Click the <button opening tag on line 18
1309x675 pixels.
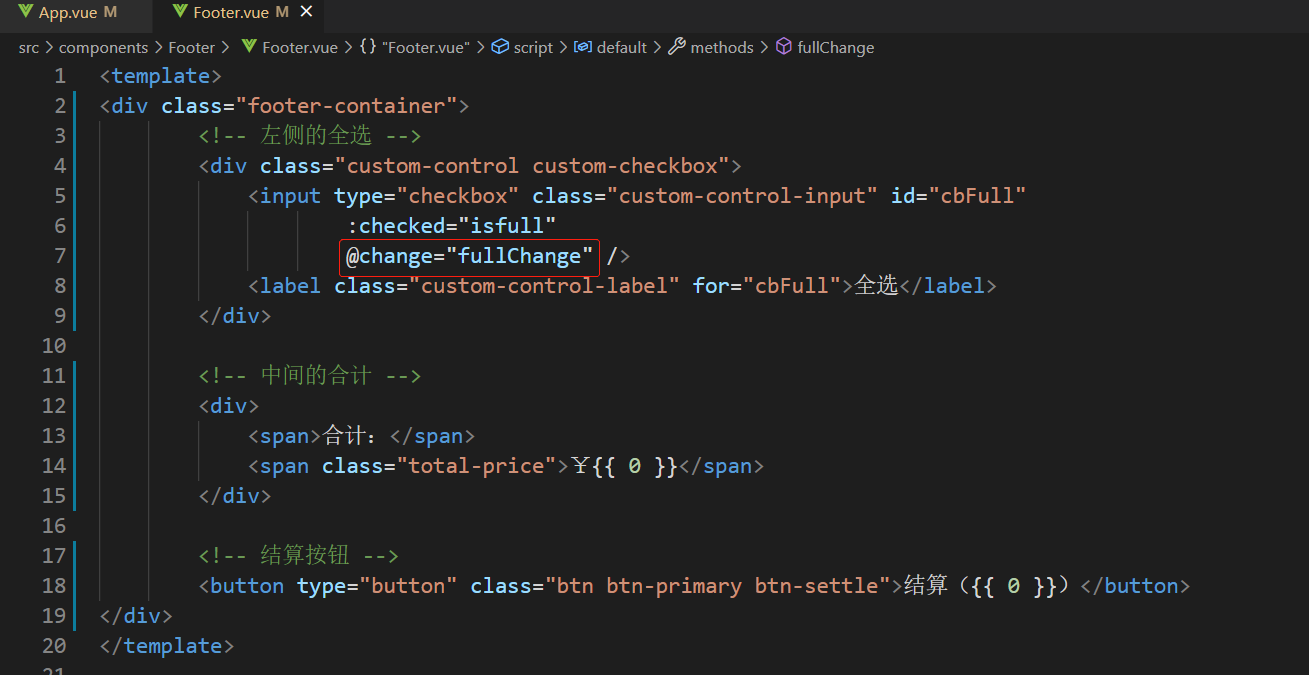[241, 586]
